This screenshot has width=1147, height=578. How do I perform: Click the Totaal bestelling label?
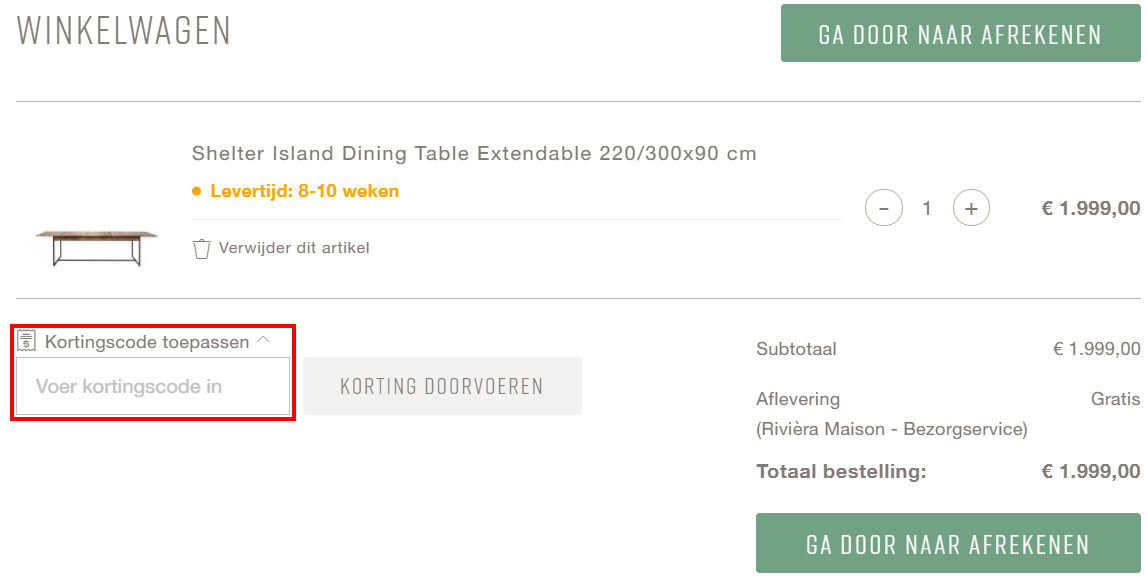coord(841,471)
